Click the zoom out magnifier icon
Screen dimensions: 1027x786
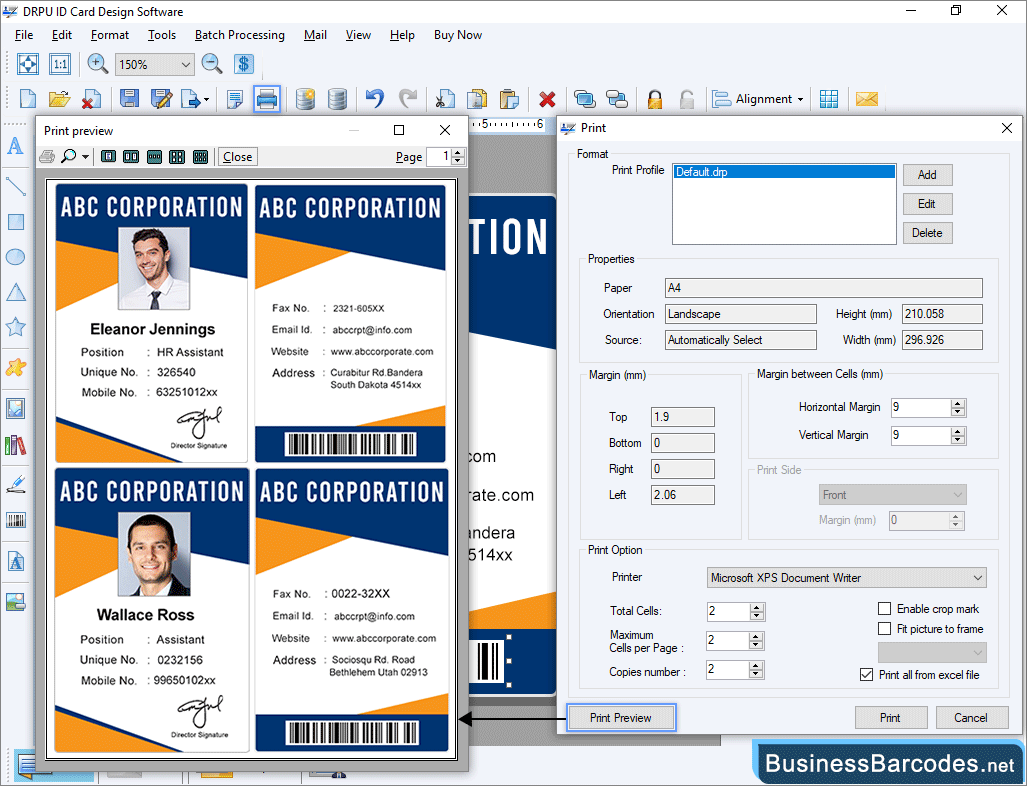point(212,64)
